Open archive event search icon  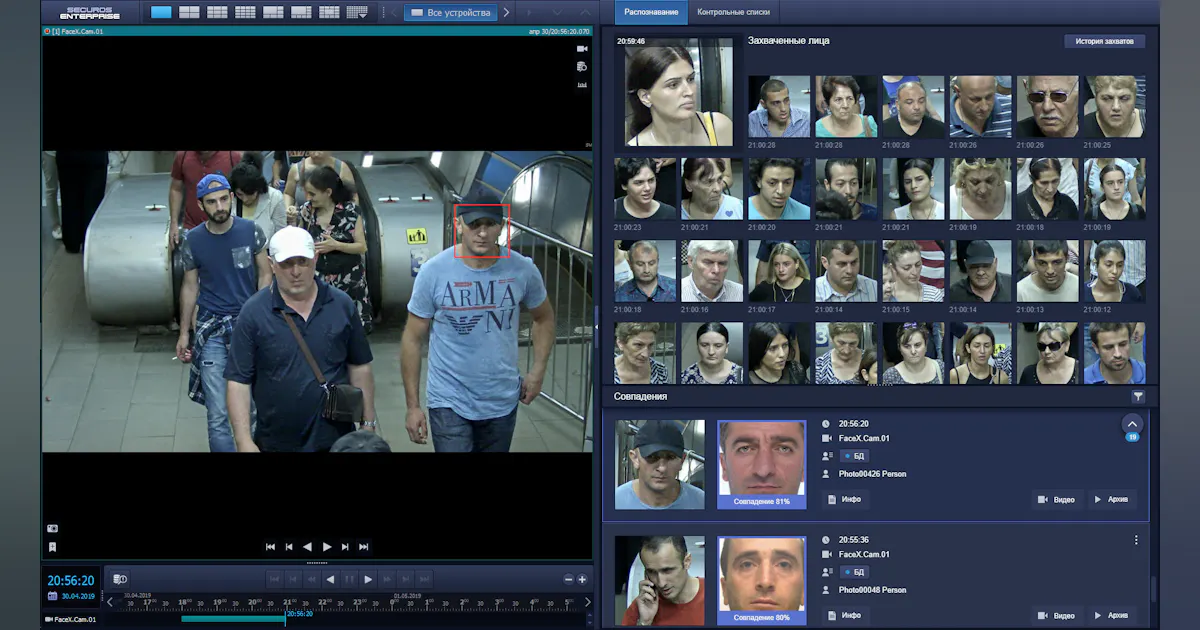pyautogui.click(x=119, y=579)
